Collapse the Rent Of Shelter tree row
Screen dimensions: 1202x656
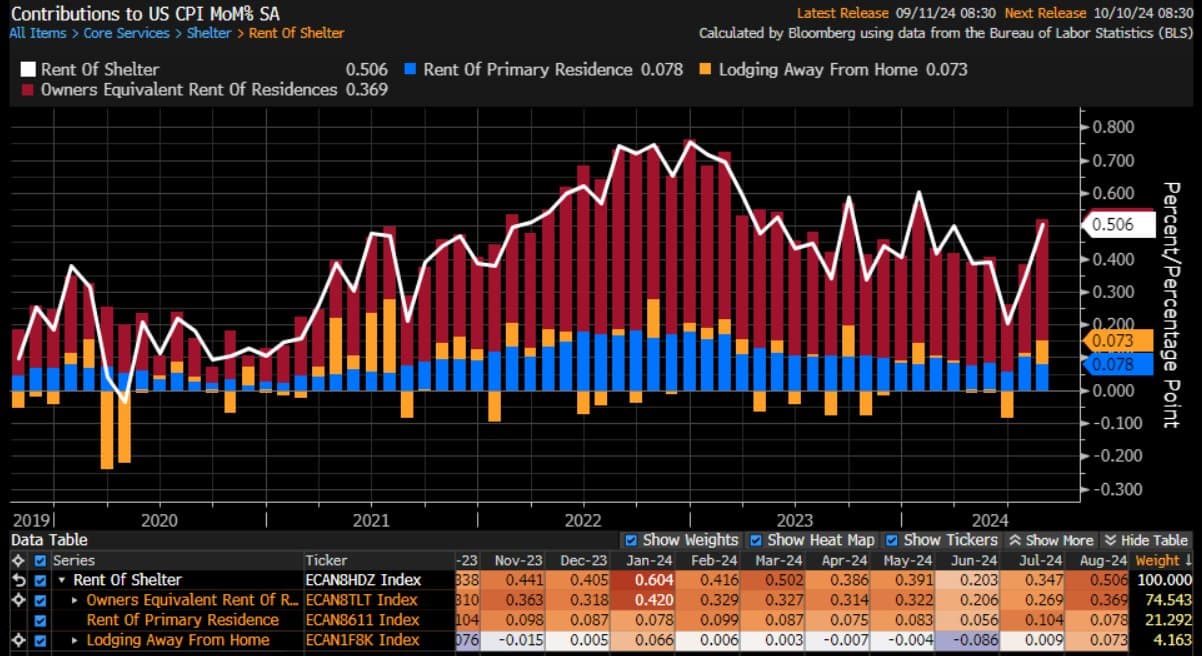click(62, 580)
